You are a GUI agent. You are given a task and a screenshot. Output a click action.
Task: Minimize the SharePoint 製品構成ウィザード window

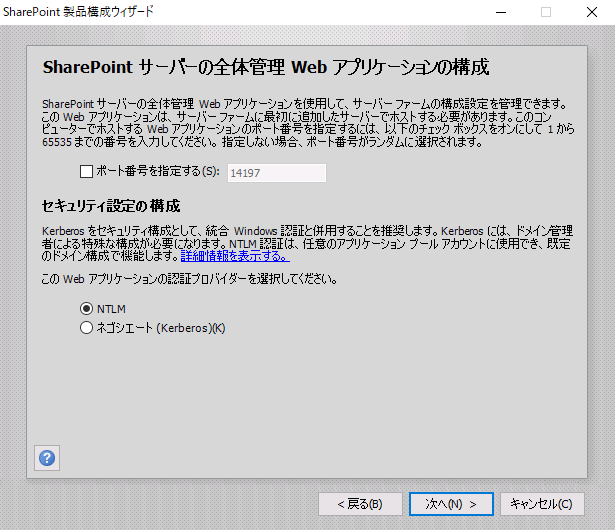coord(501,12)
